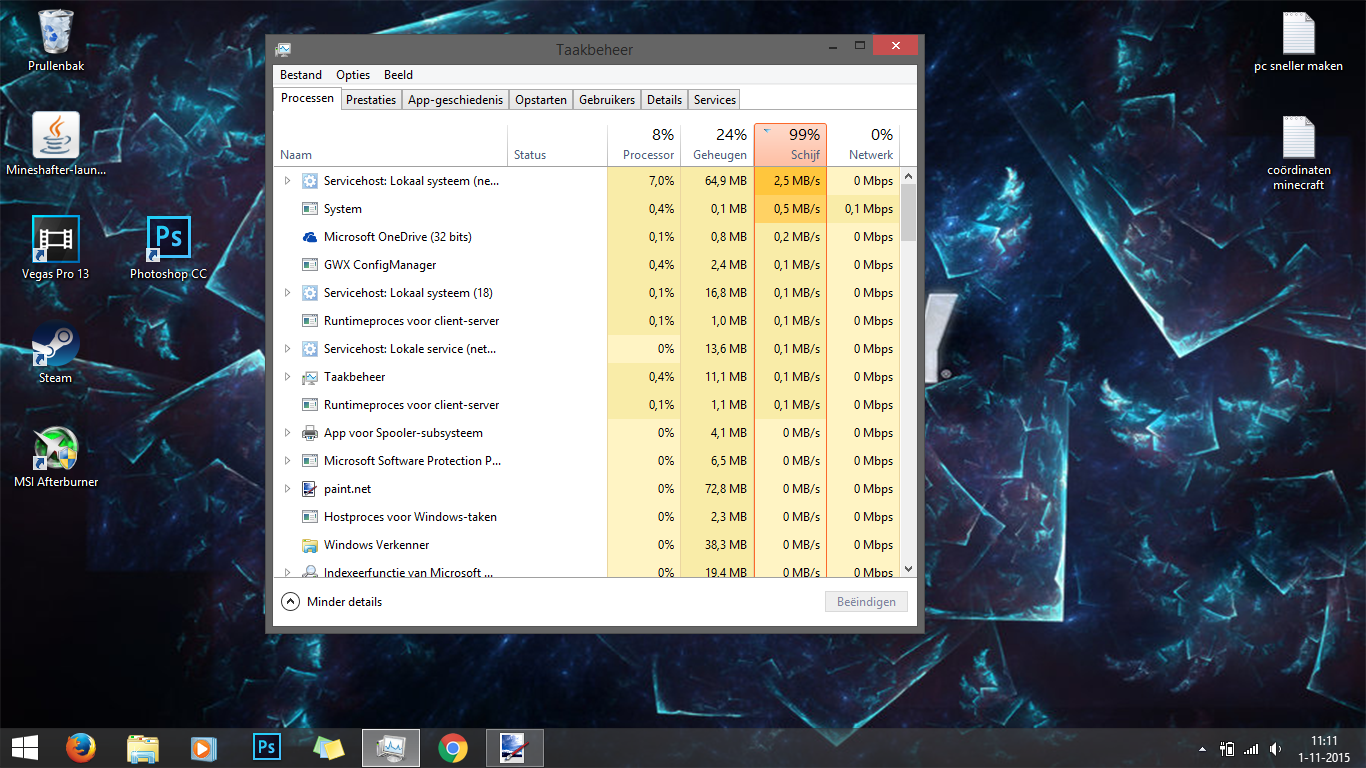Select the Processen tab

pos(307,98)
